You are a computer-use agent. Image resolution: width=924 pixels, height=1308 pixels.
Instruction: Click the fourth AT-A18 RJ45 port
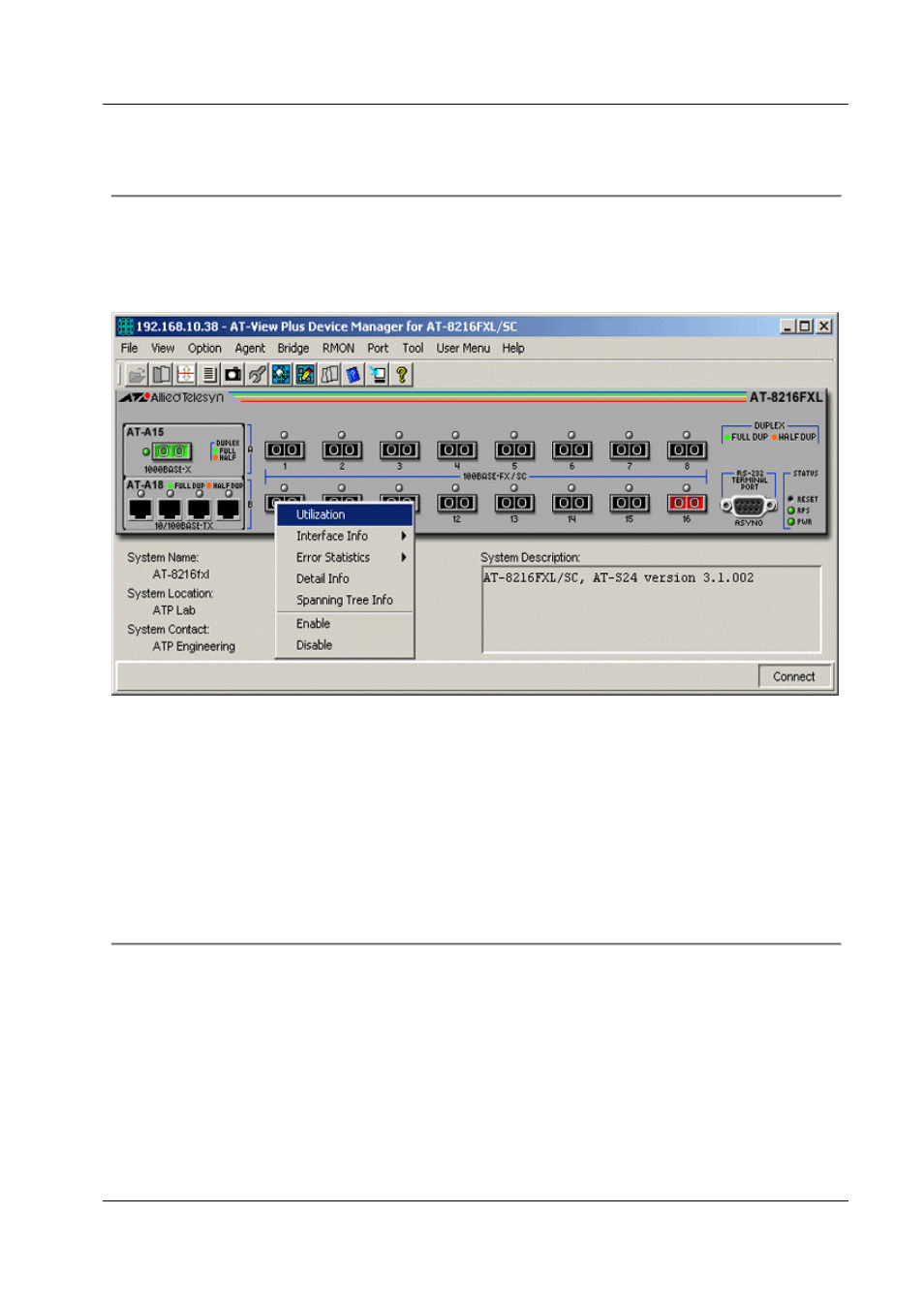pos(229,509)
